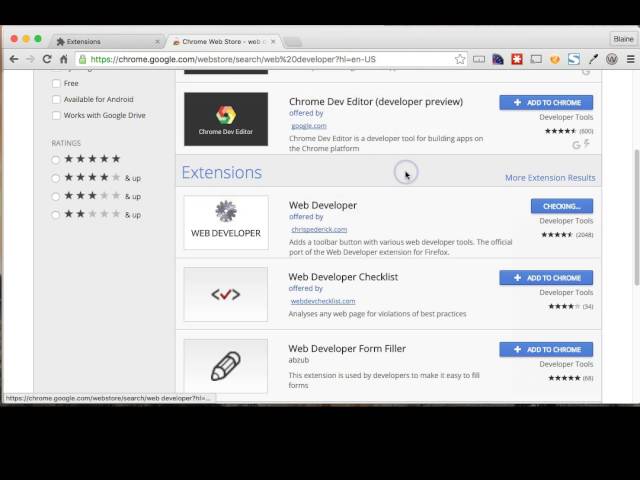Click the Checking button for Web Developer
Screen dimensions: 640x480
(x=562, y=206)
